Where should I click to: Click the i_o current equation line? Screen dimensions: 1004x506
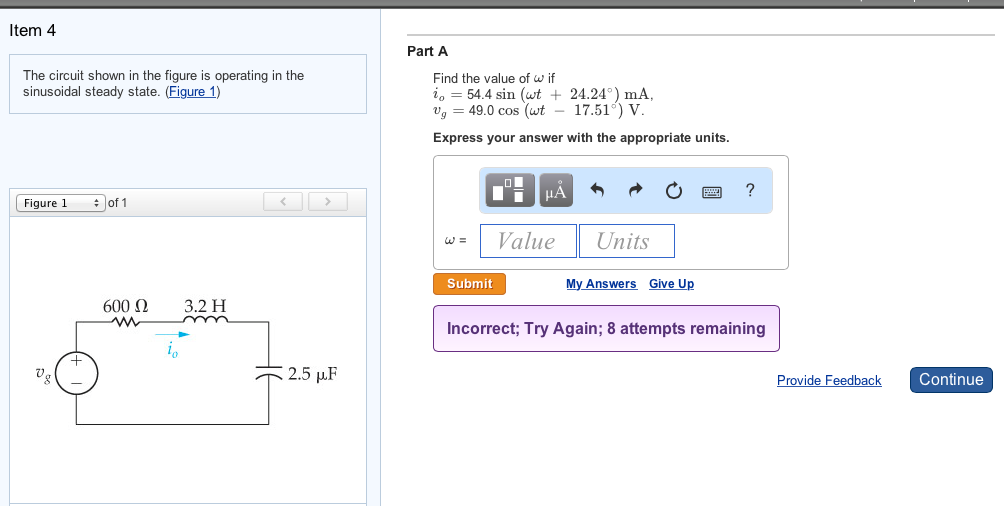[x=544, y=95]
